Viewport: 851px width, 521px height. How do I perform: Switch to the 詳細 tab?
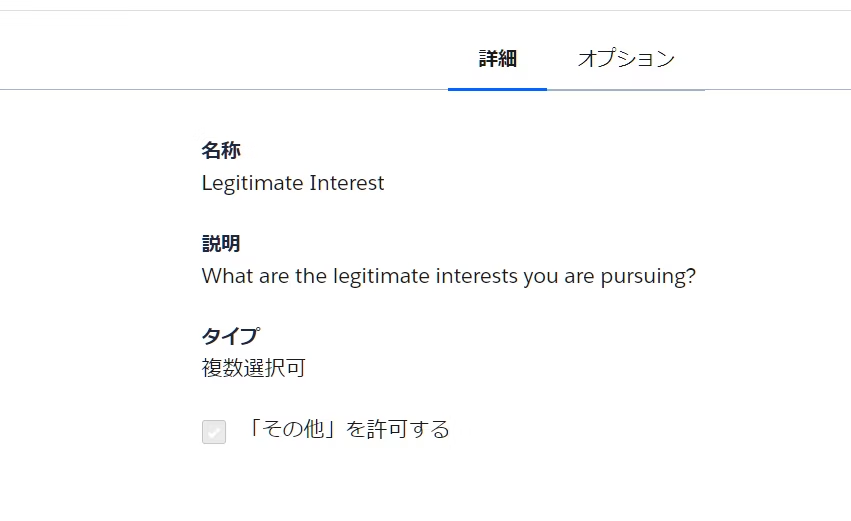point(497,59)
